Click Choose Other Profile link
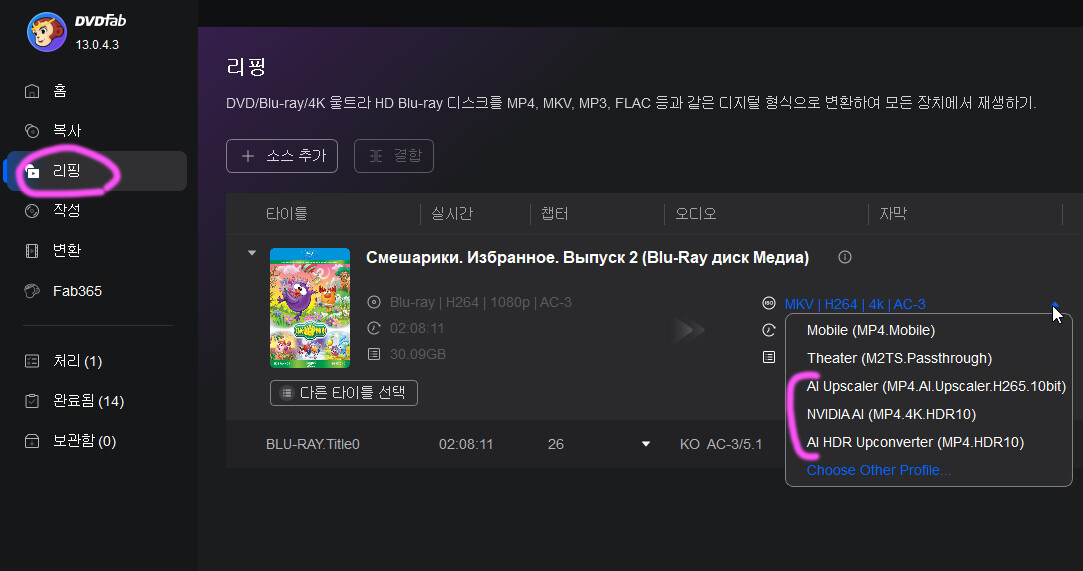 (x=879, y=470)
